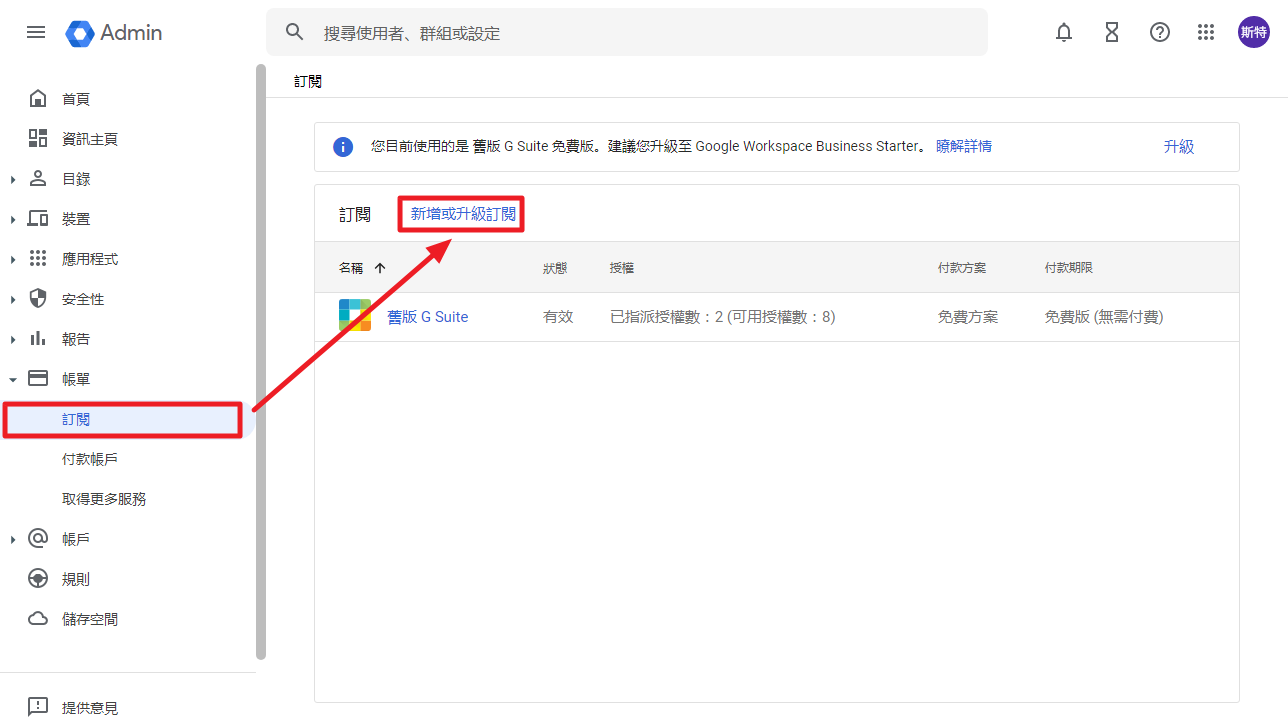Click the 報告 bar chart icon
Image resolution: width=1288 pixels, height=725 pixels.
pyautogui.click(x=38, y=338)
